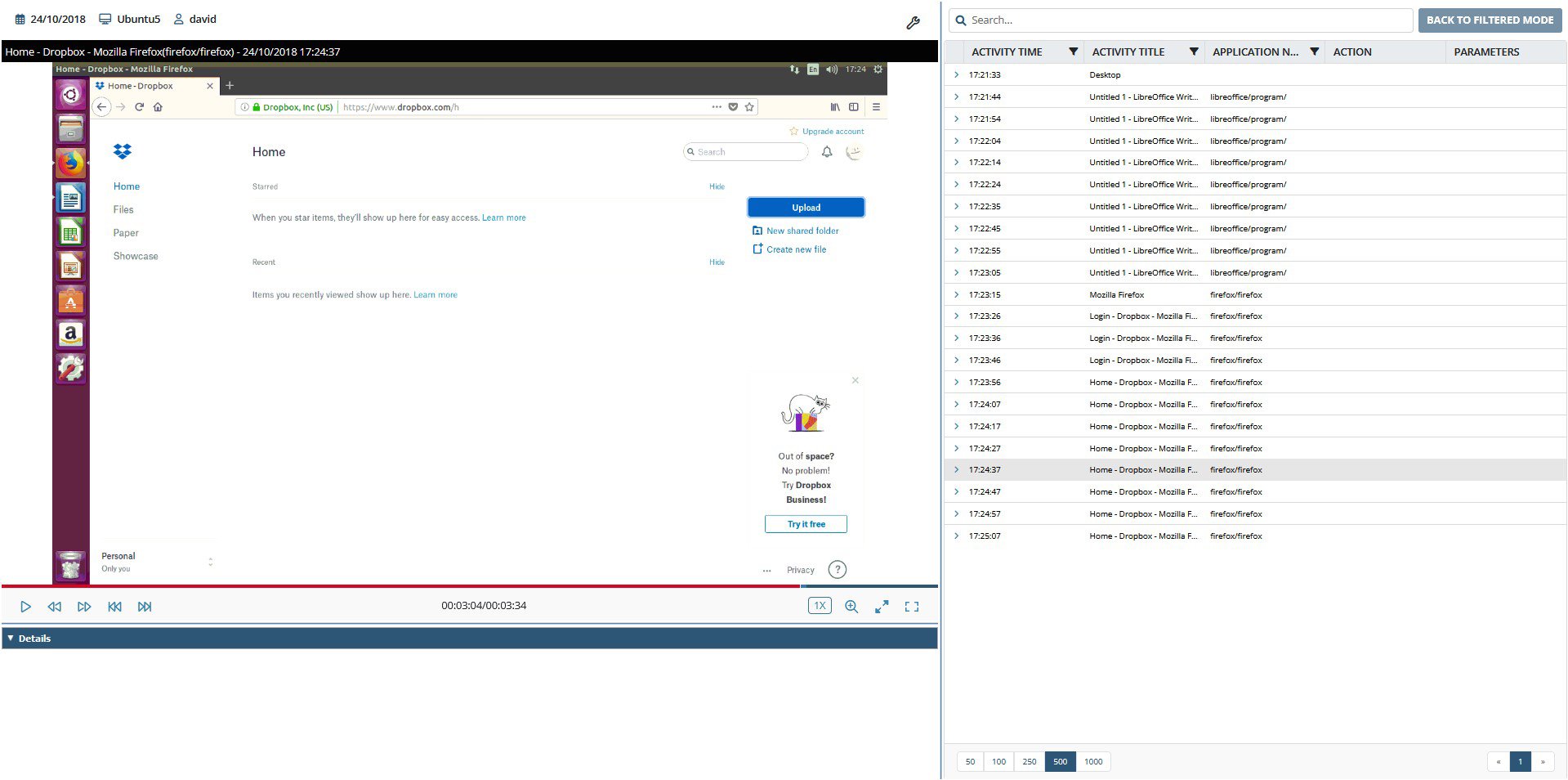
Task: Sort by the ACTION column header
Action: click(1352, 52)
